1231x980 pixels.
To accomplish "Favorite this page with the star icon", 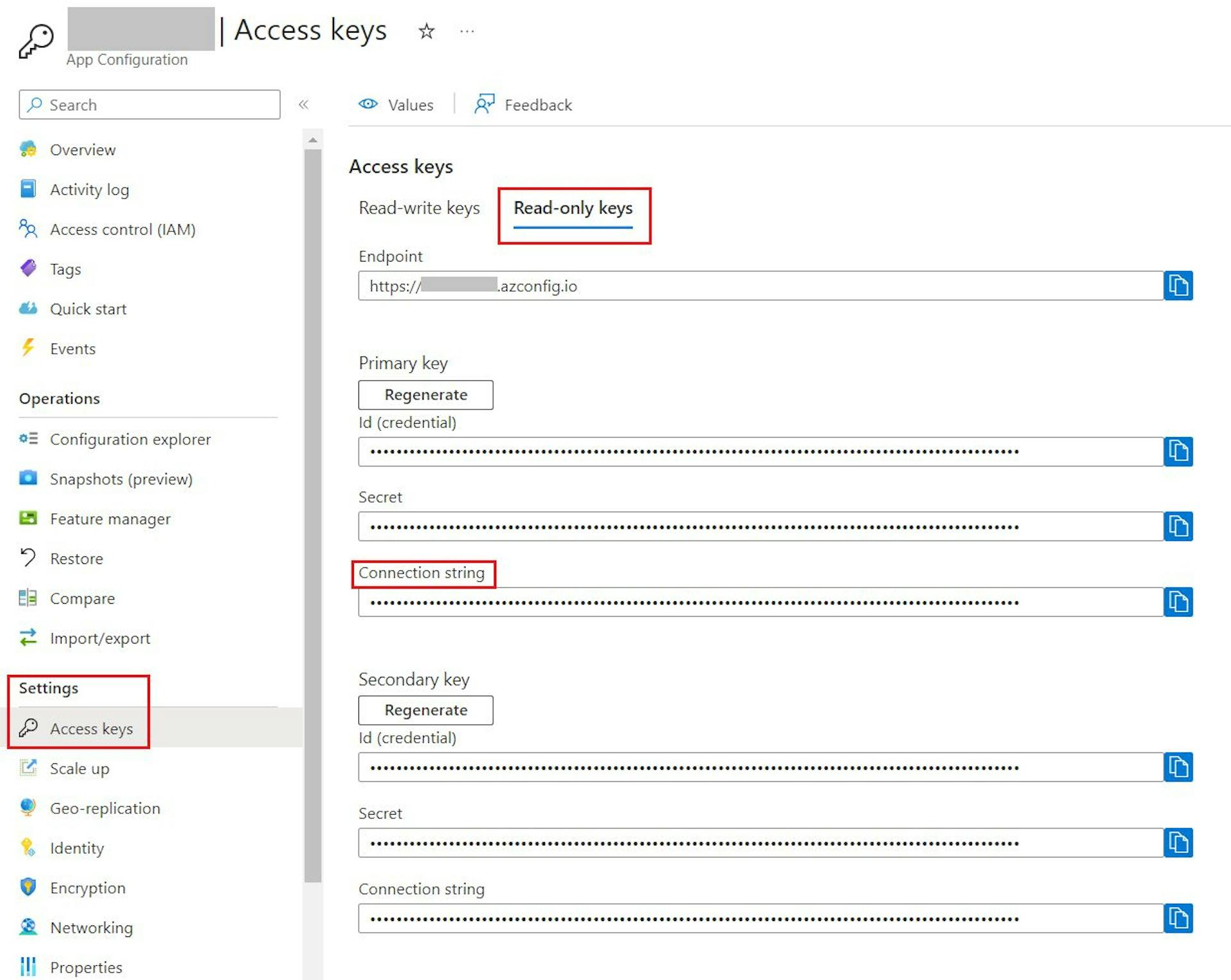I will pos(426,31).
